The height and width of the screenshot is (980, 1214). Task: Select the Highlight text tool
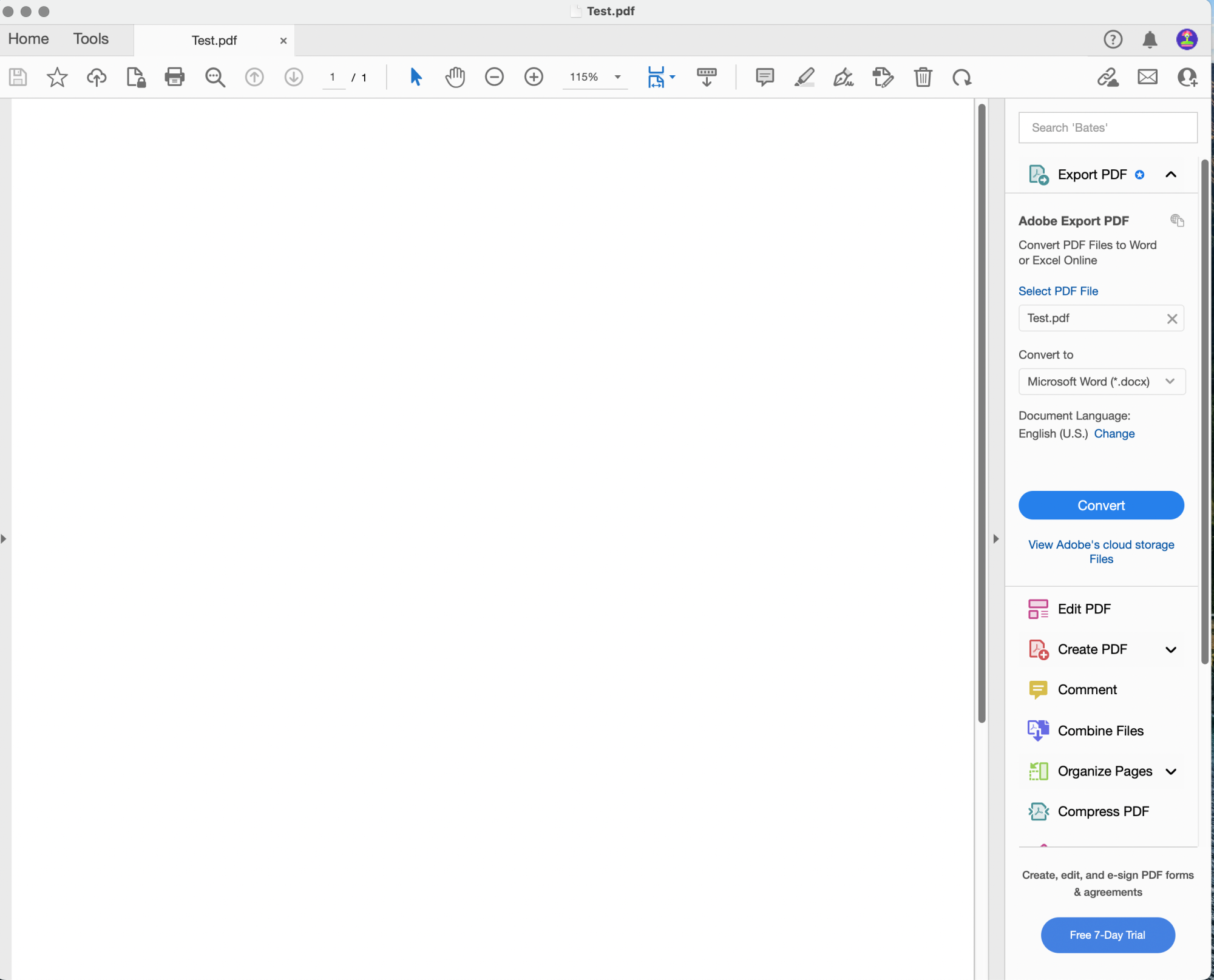[804, 77]
